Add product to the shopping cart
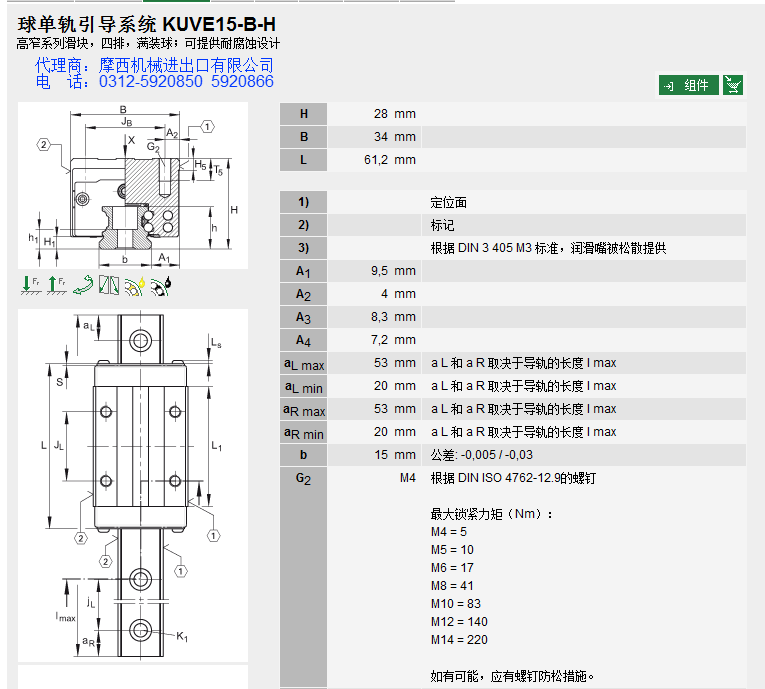Viewport: 765px width, 689px height. pos(733,85)
